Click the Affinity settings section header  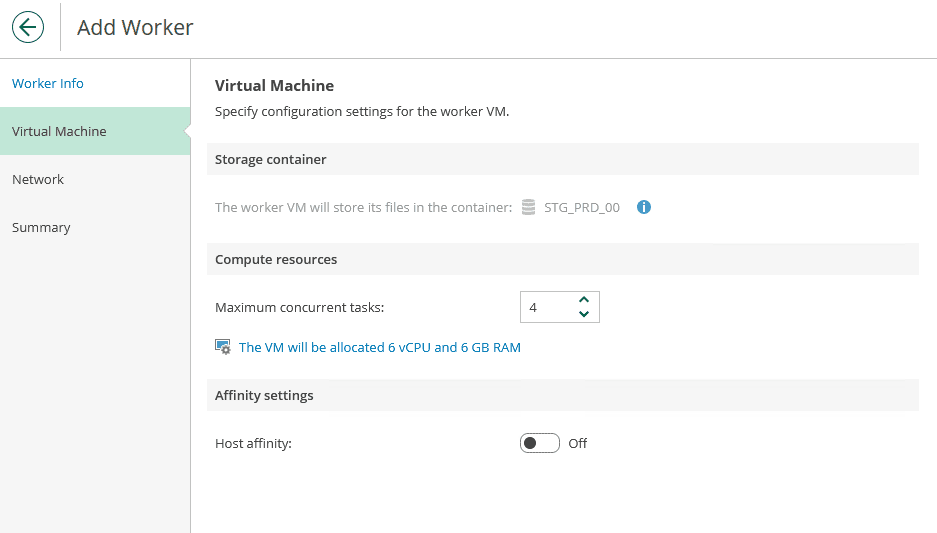[x=264, y=395]
